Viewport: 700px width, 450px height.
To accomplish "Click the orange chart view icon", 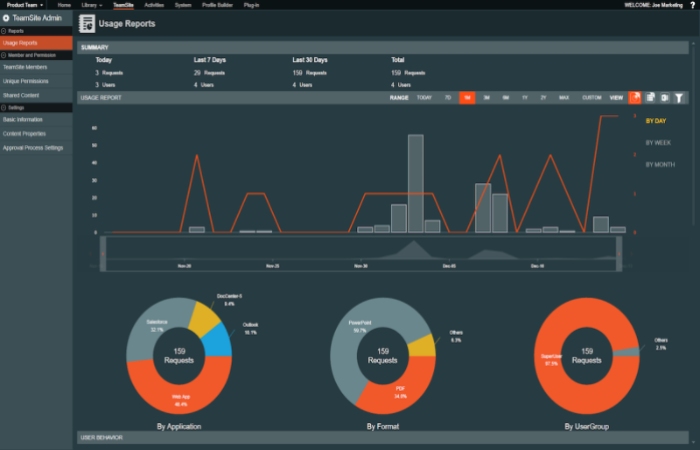I will tap(634, 98).
